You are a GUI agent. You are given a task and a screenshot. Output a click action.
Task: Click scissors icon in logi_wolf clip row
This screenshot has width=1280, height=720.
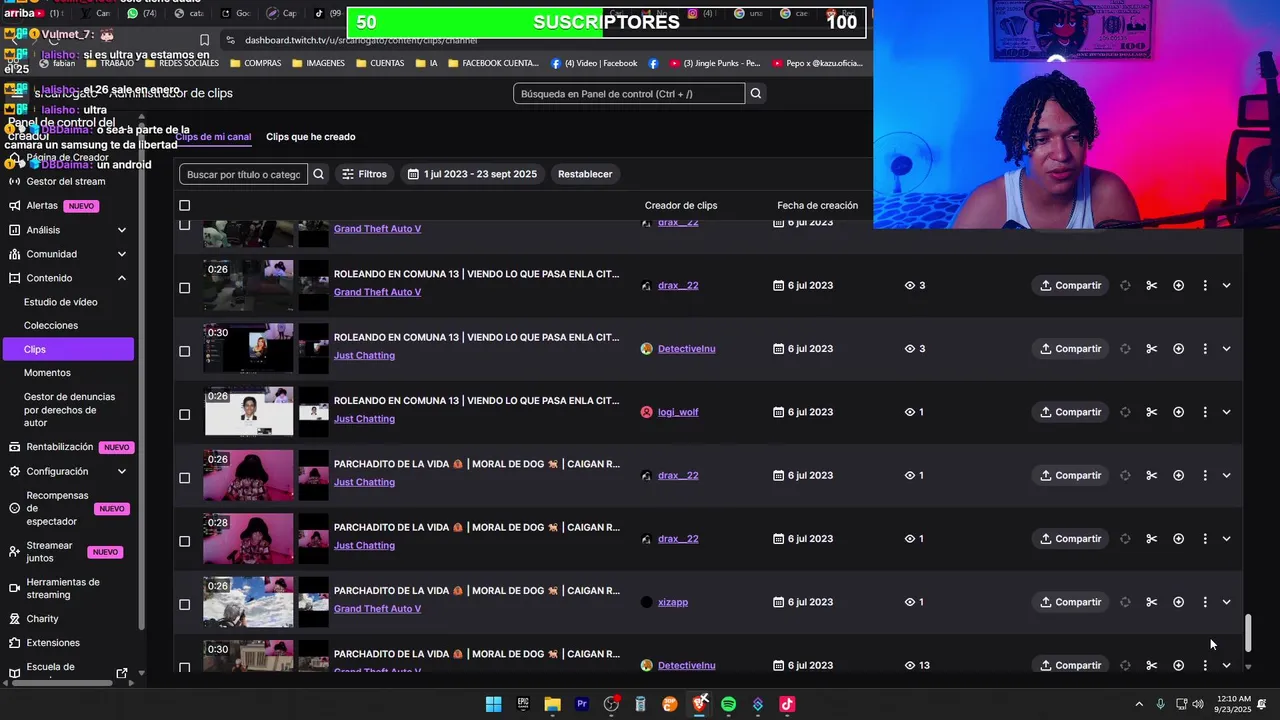[x=1151, y=412]
